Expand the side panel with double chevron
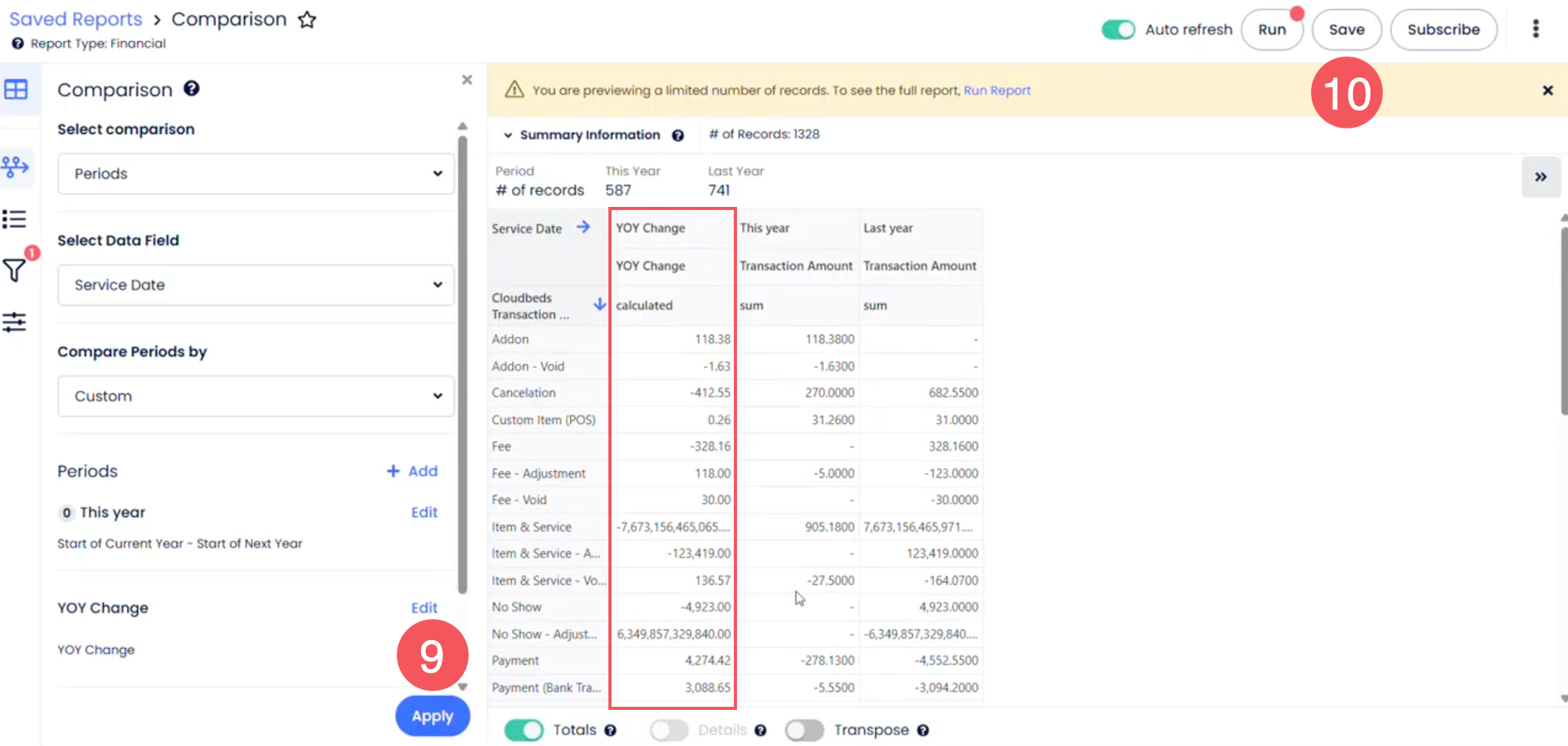The height and width of the screenshot is (746, 1568). pos(1541,177)
